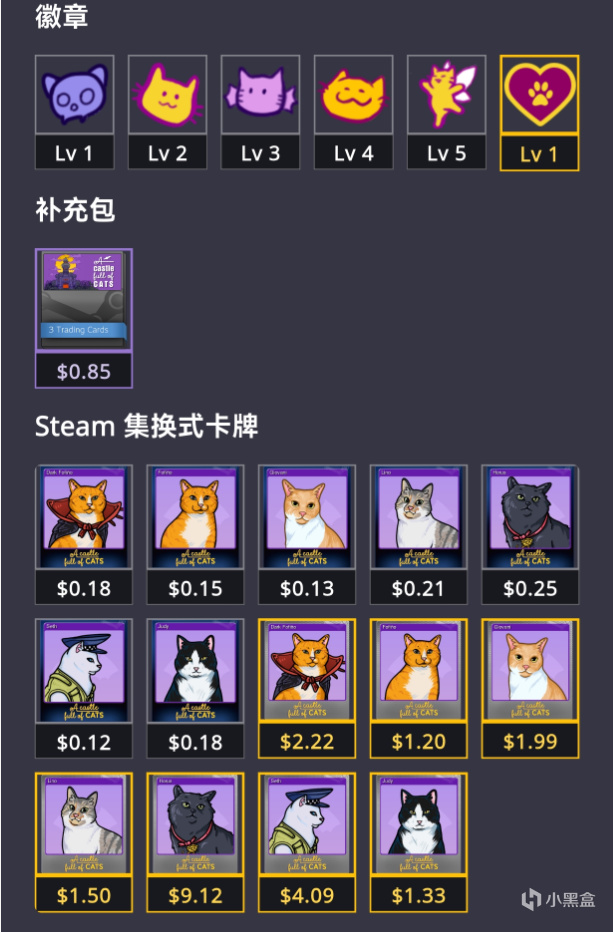The image size is (613, 932).
Task: Open the Lv 3 pink winged cat badge
Action: 260,112
